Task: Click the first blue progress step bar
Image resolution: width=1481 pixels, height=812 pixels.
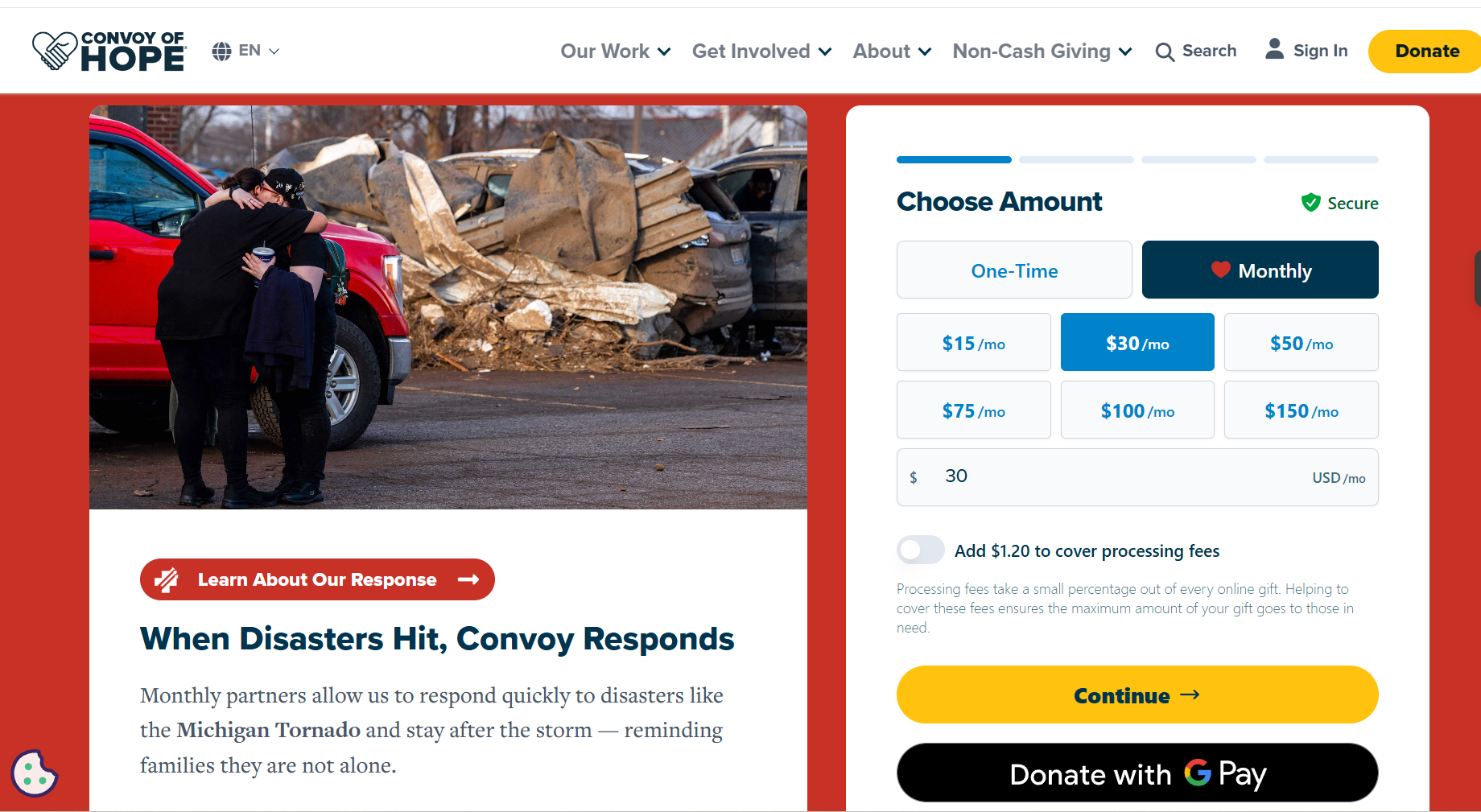Action: [954, 159]
